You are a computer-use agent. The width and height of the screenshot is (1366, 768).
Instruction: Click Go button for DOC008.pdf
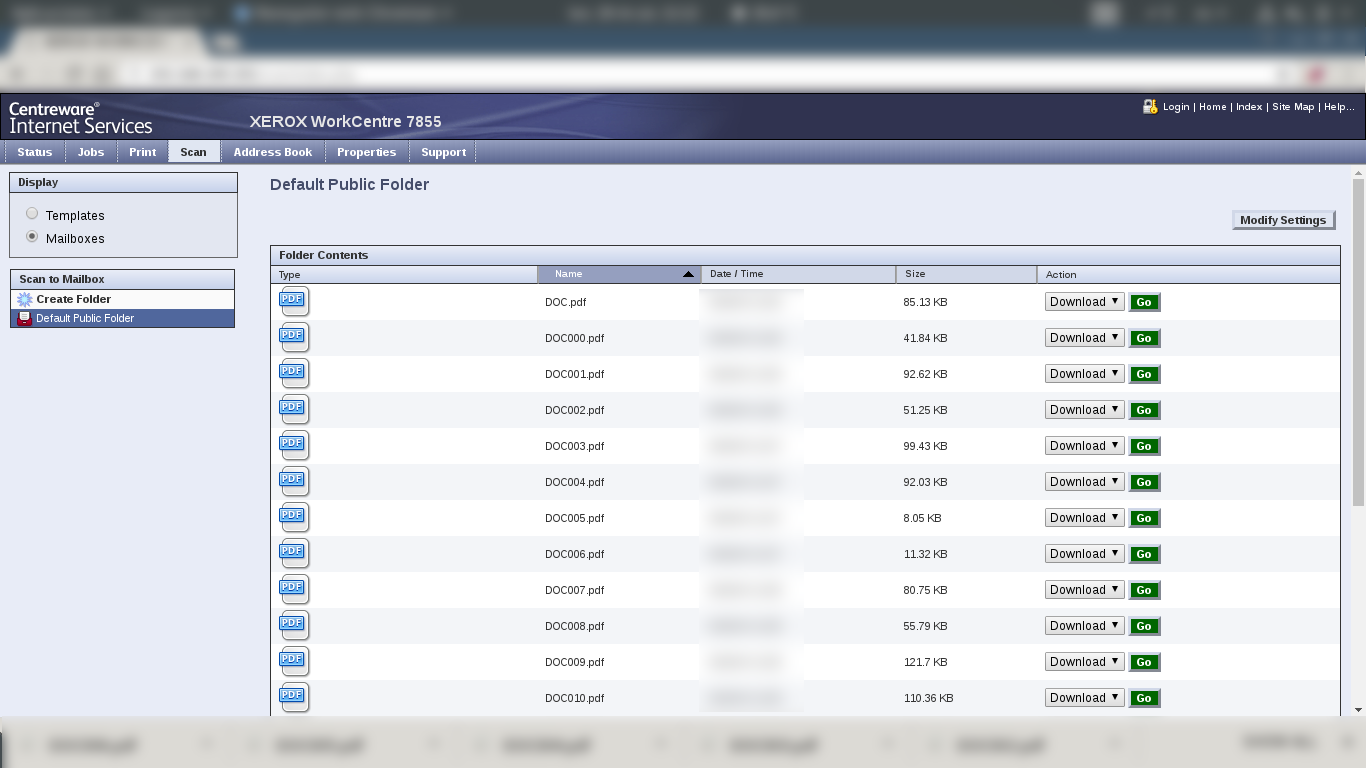pos(1144,626)
